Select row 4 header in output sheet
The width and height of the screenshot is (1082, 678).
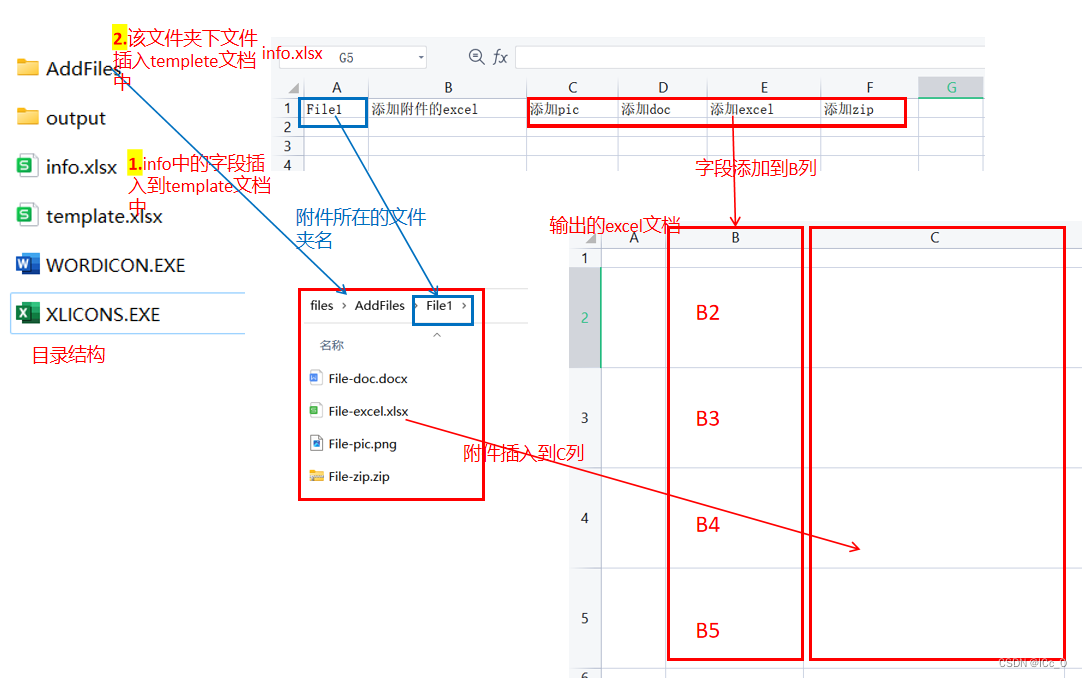click(x=584, y=518)
